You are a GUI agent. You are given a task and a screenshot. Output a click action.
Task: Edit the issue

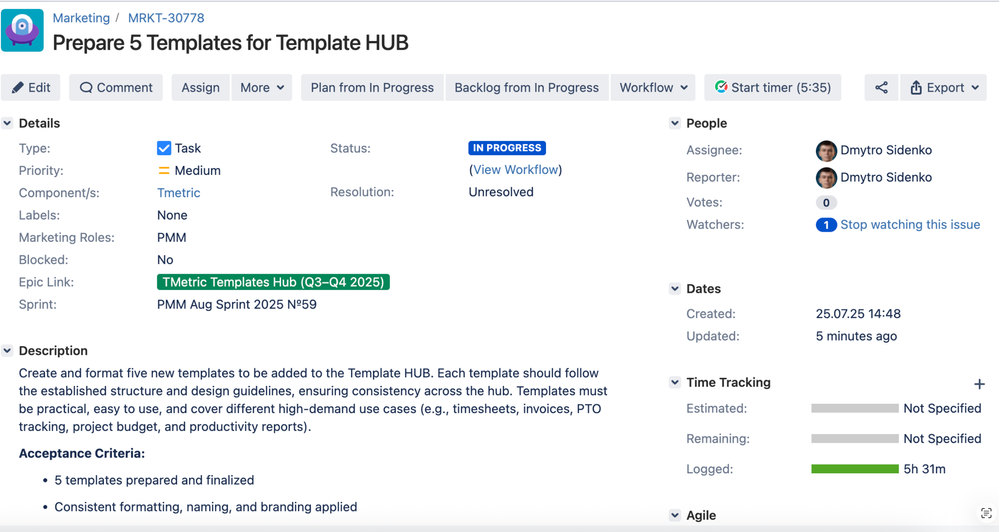[x=31, y=87]
